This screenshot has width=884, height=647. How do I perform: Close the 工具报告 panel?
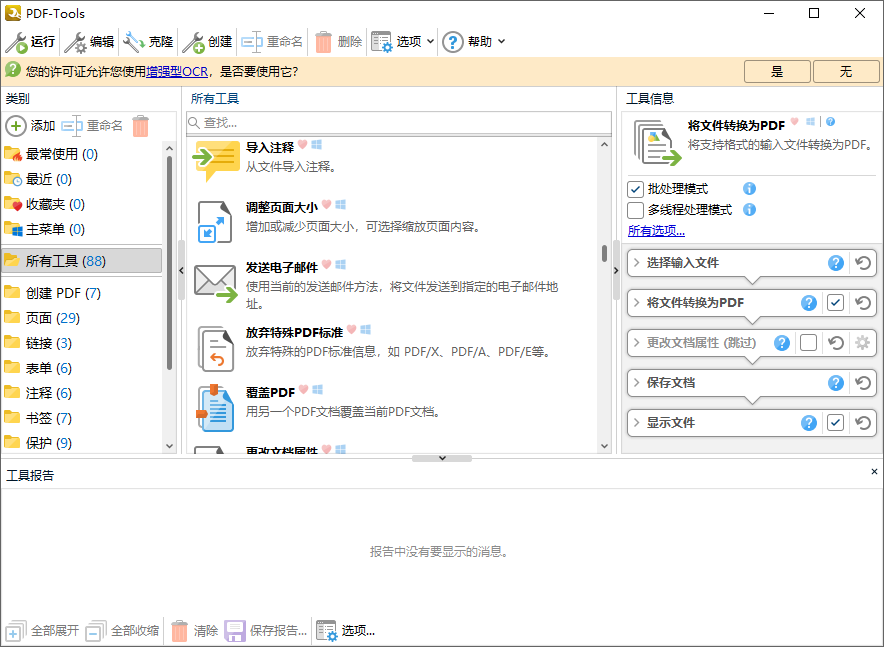point(874,472)
